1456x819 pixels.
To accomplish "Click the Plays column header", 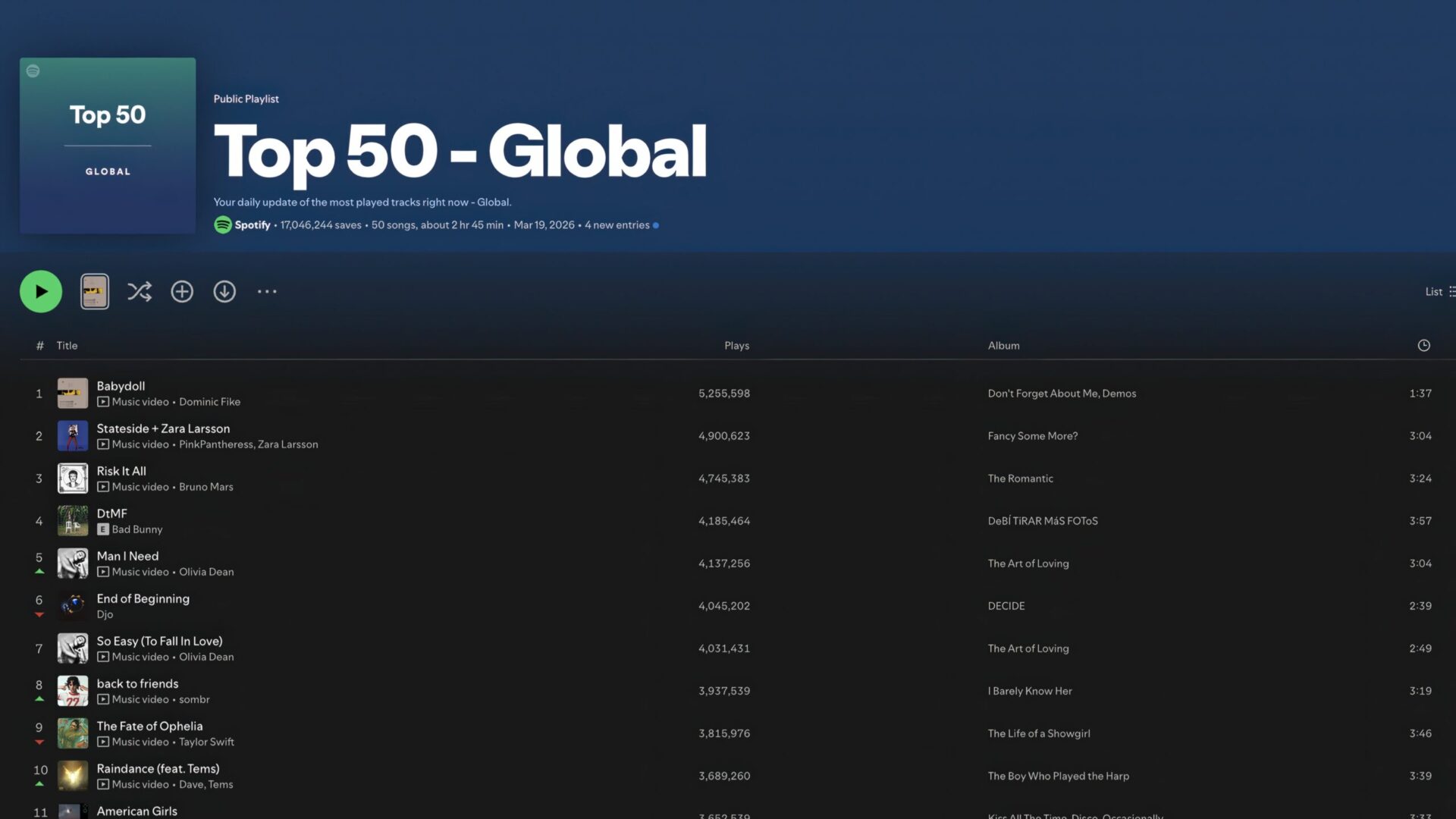I will [736, 345].
